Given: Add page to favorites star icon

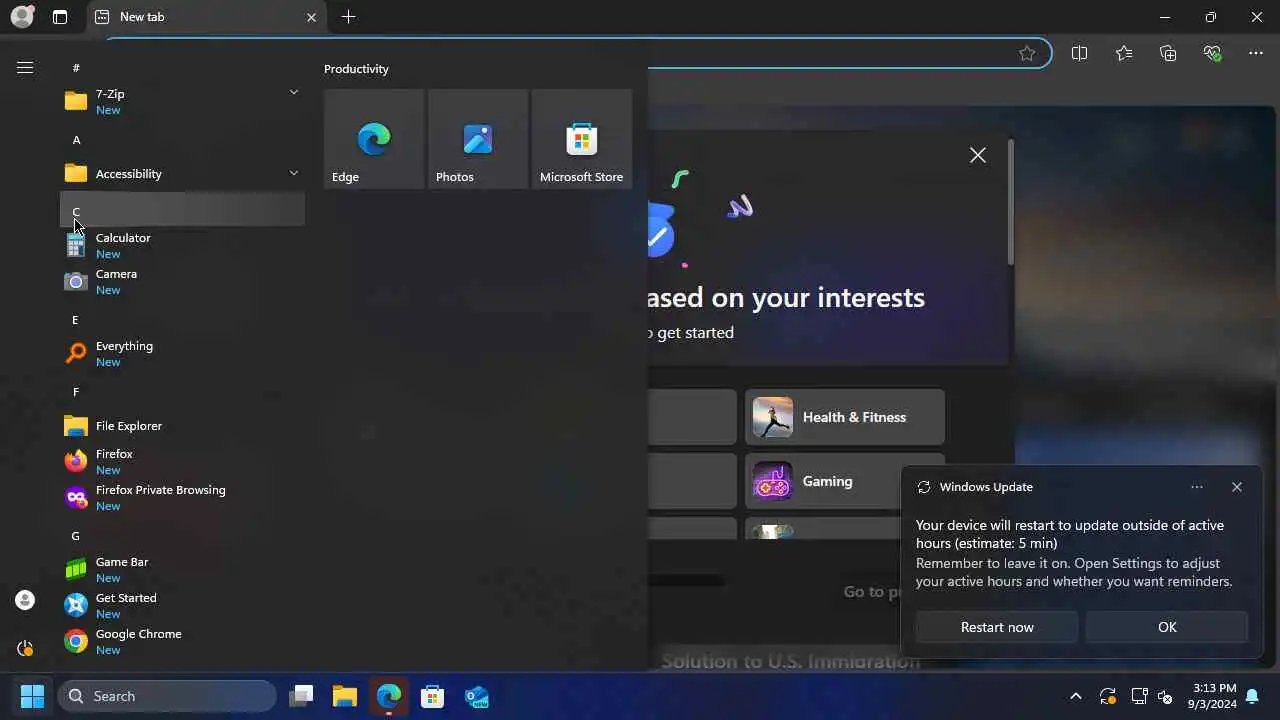Looking at the screenshot, I should click(x=1027, y=53).
